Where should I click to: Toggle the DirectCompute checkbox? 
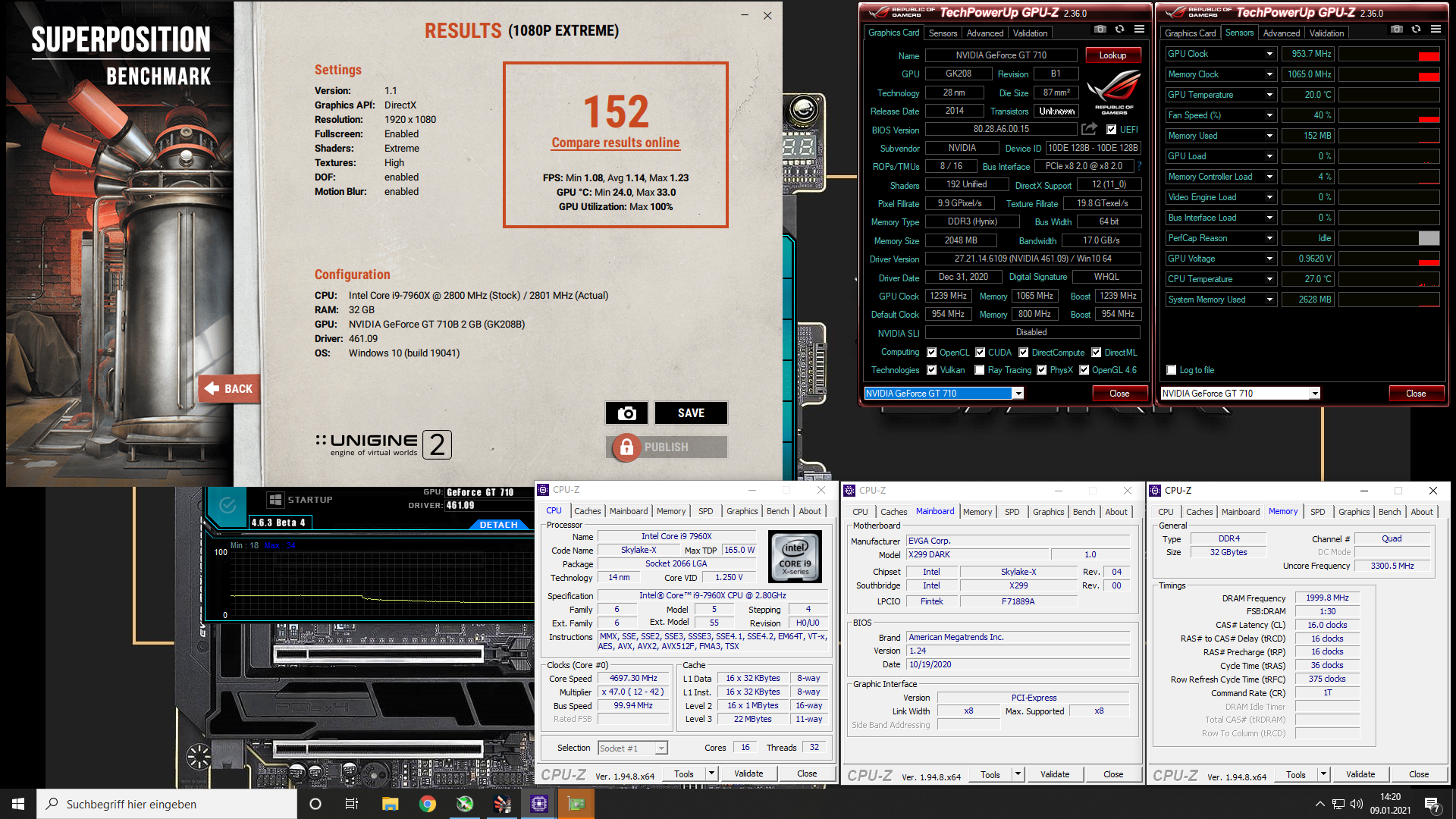pos(1023,353)
